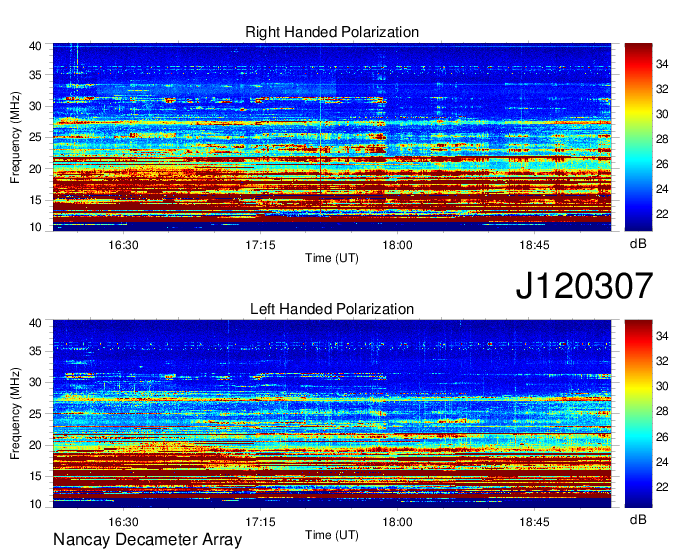Click the 17:15 time tick of Left Handed plot

[260, 522]
